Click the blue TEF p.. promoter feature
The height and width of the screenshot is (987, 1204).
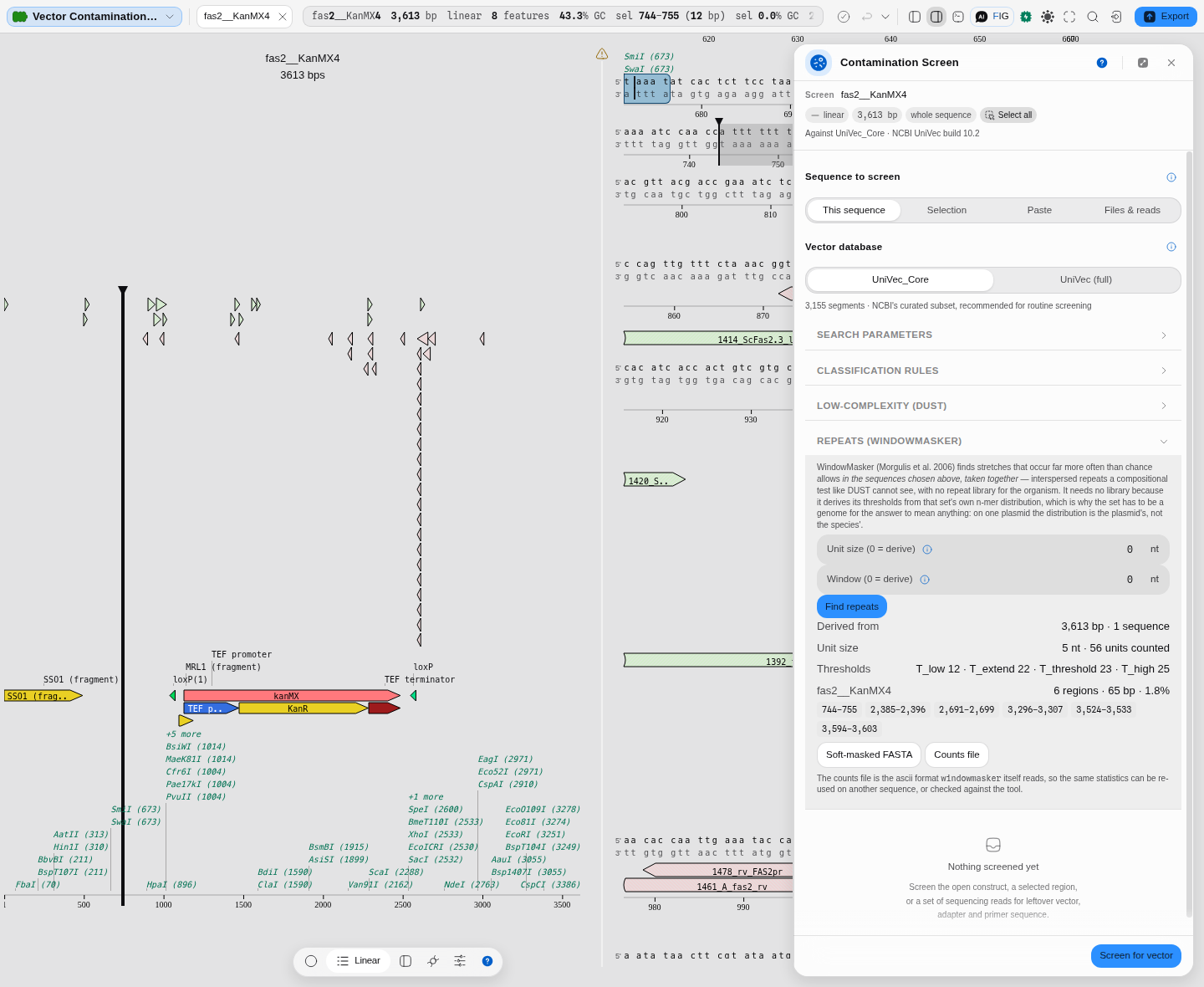pos(211,708)
